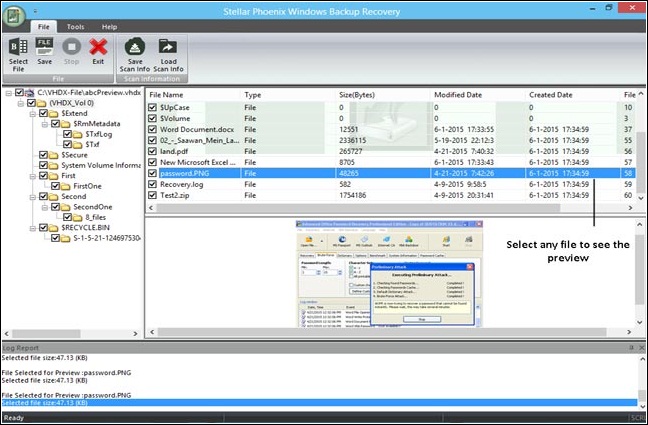The image size is (648, 425).
Task: Click the VHDX_Vol 0 folder icon
Action: click(42, 103)
